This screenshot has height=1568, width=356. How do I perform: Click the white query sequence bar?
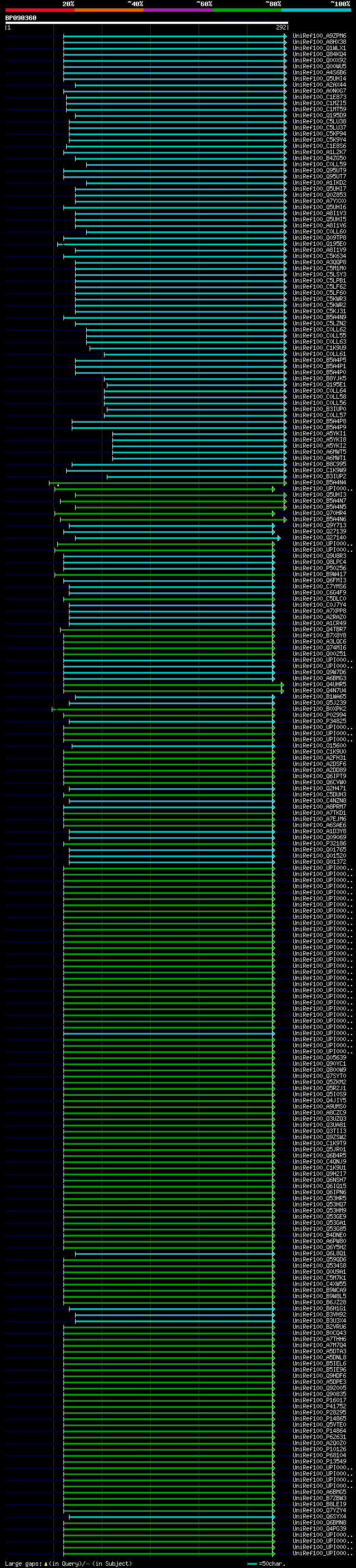point(147,22)
